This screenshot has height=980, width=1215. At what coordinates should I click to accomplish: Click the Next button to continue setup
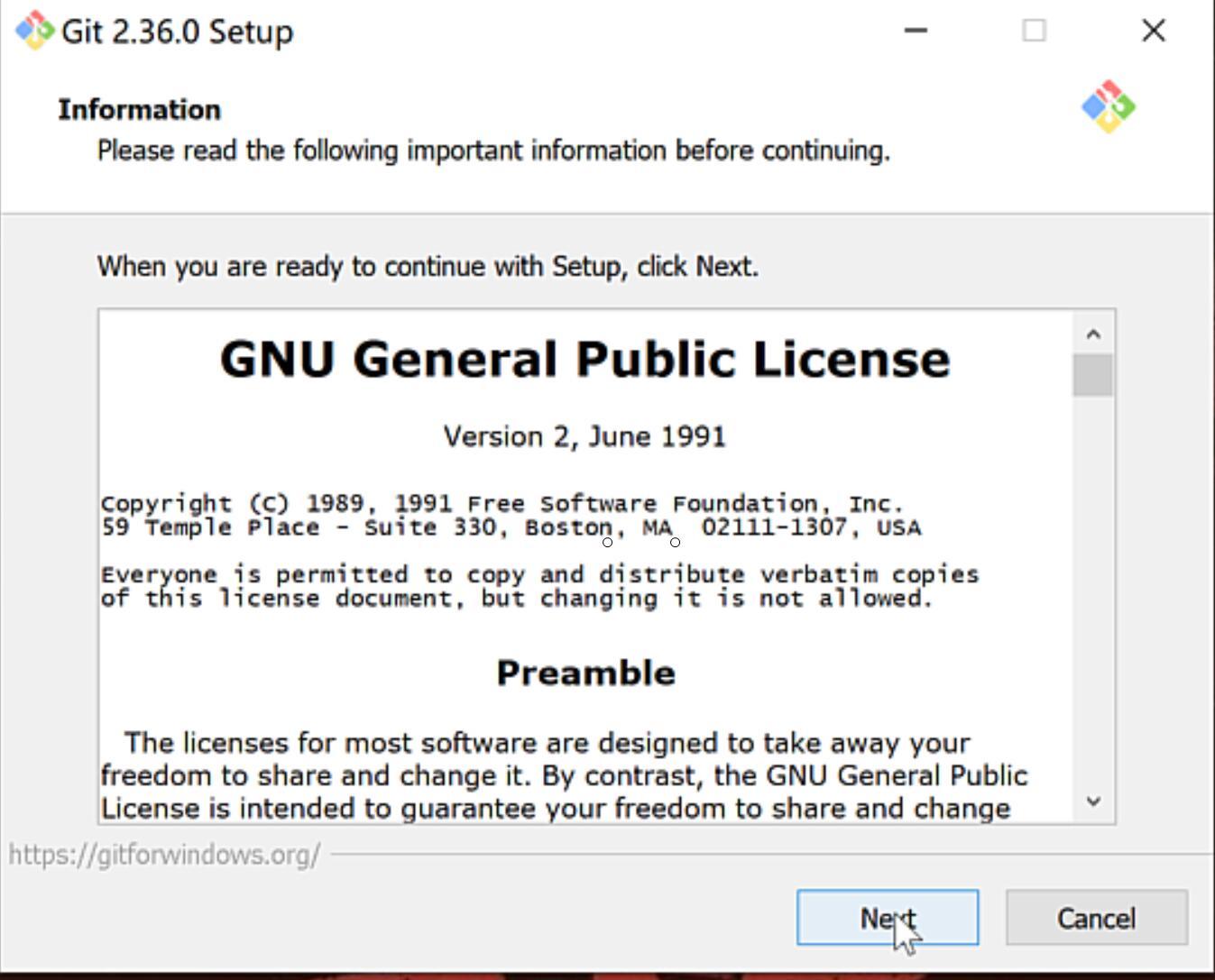tap(888, 918)
